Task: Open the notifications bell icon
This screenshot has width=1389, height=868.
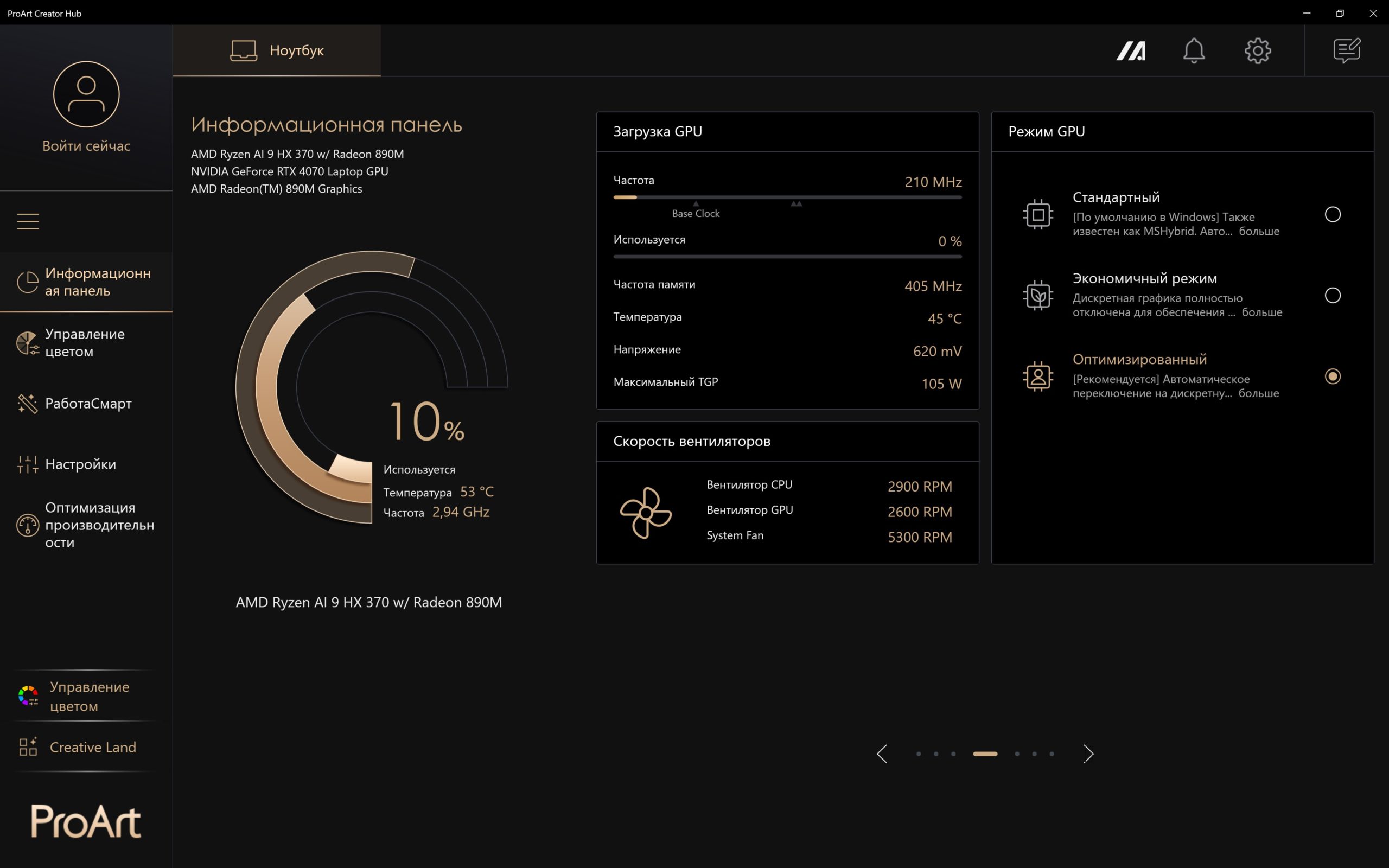Action: pyautogui.click(x=1194, y=50)
